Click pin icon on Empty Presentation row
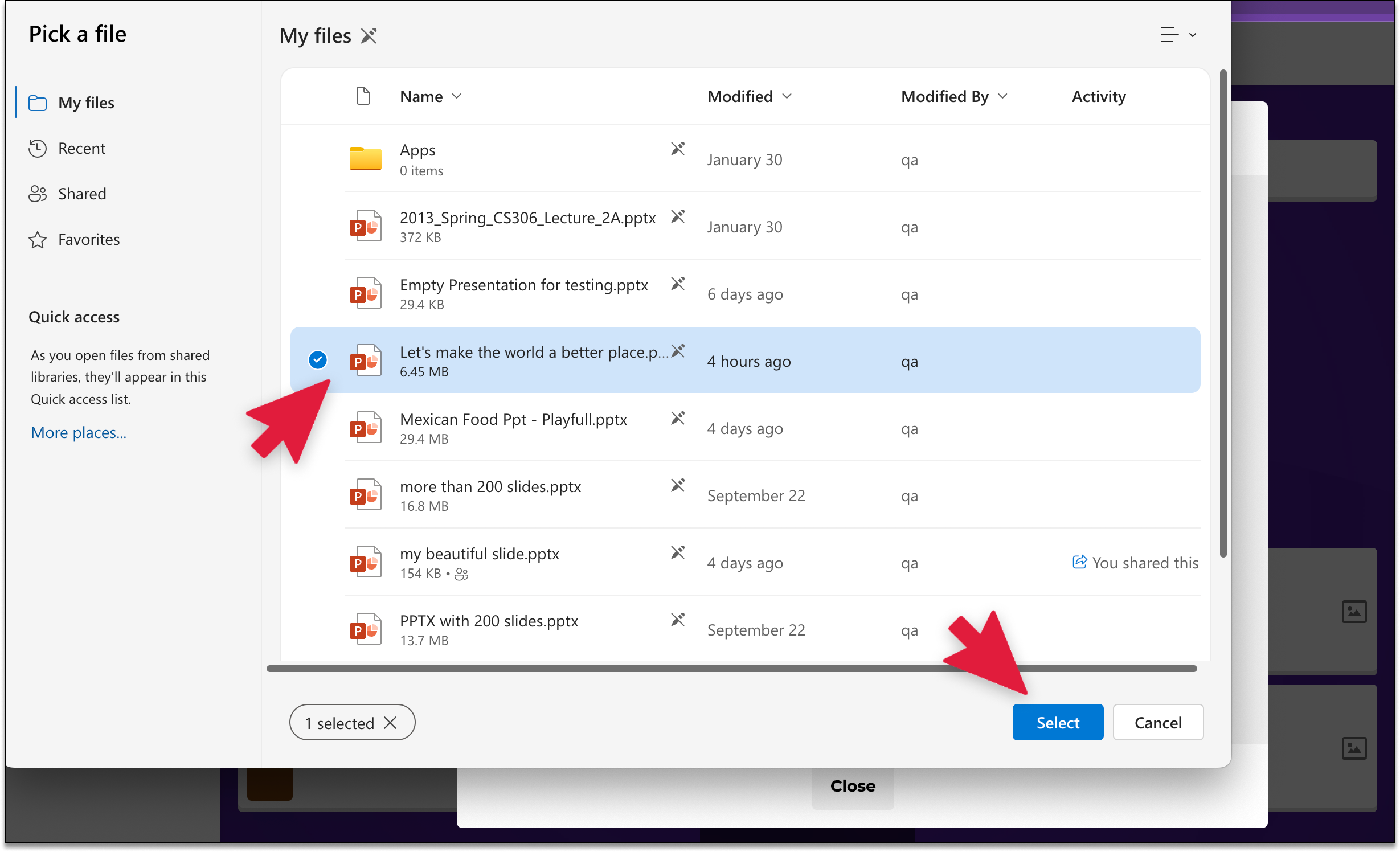Screen dimensions: 1400x852 (x=677, y=284)
